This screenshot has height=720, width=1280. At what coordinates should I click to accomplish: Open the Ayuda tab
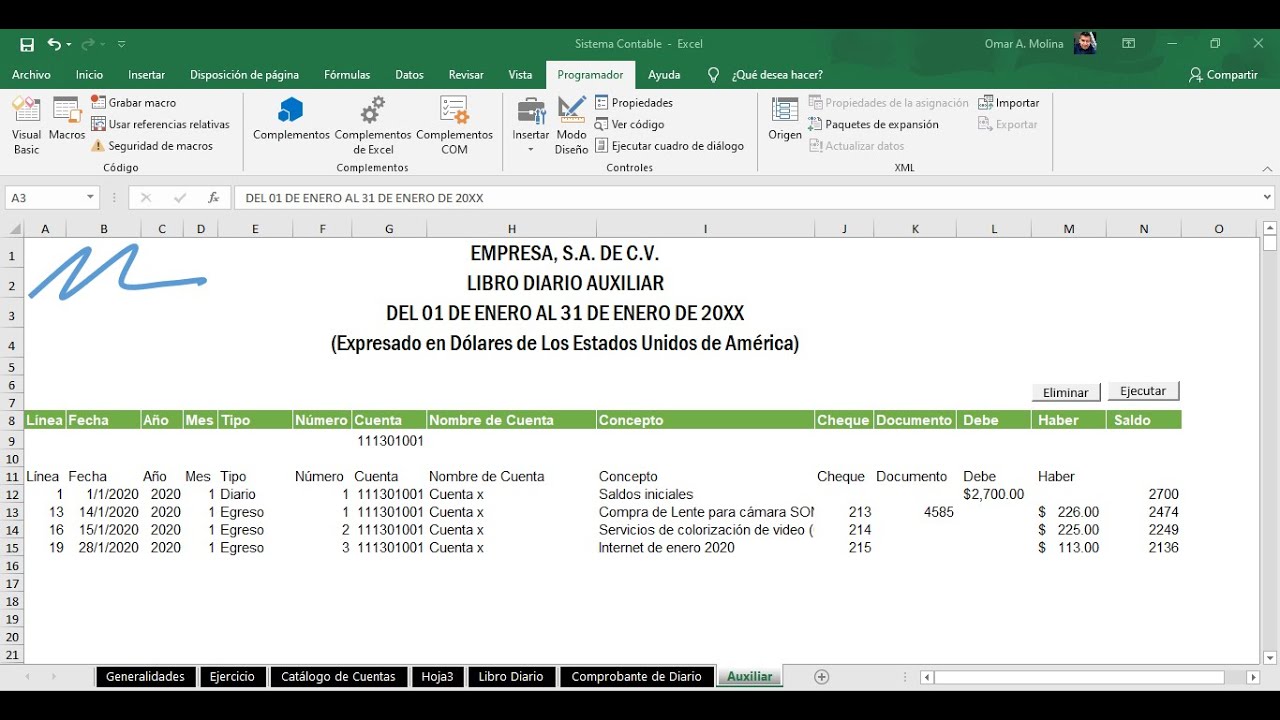tap(664, 75)
